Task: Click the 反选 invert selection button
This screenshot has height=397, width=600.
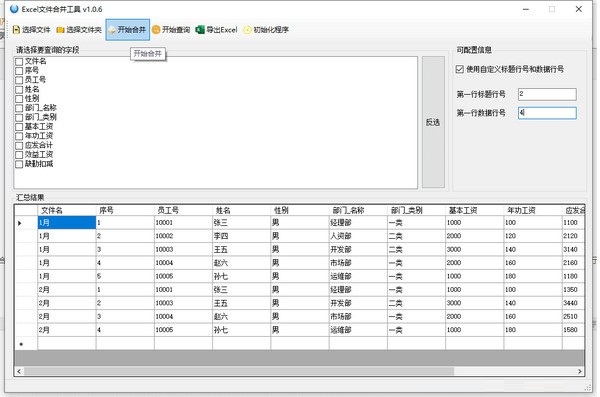Action: pos(433,122)
